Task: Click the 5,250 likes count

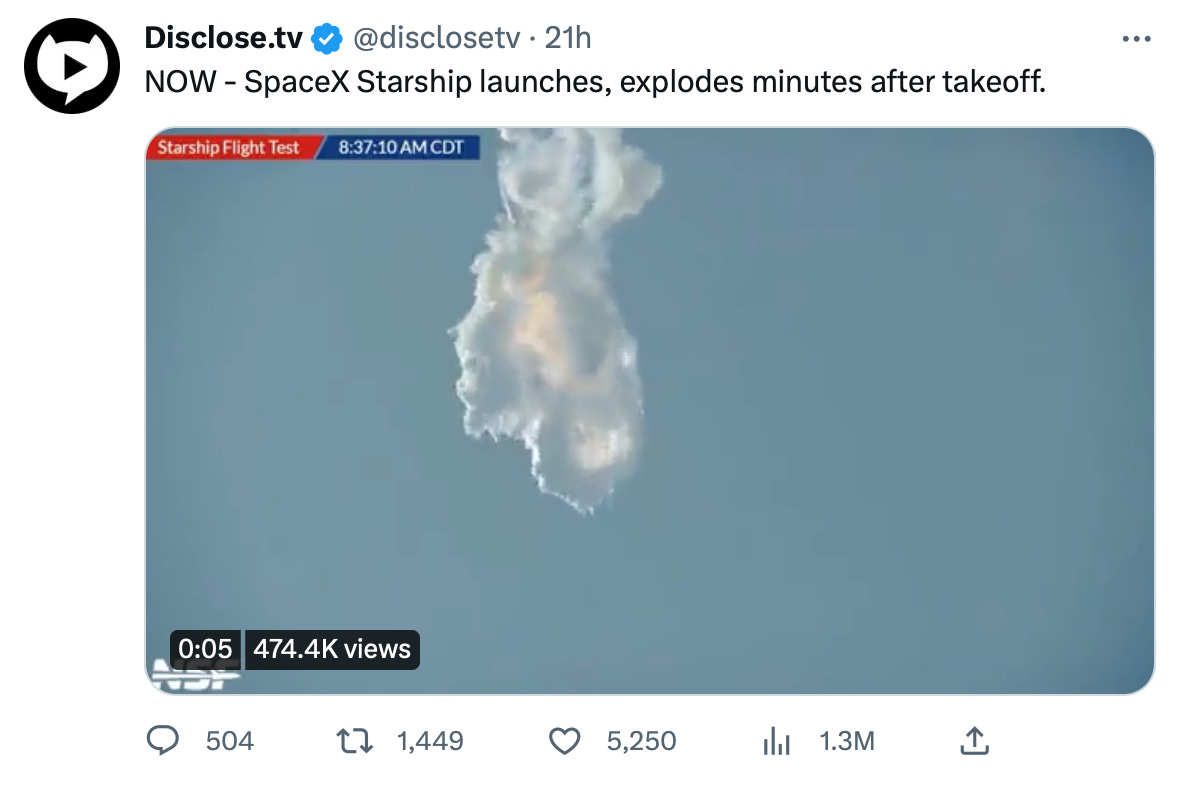Action: click(641, 741)
